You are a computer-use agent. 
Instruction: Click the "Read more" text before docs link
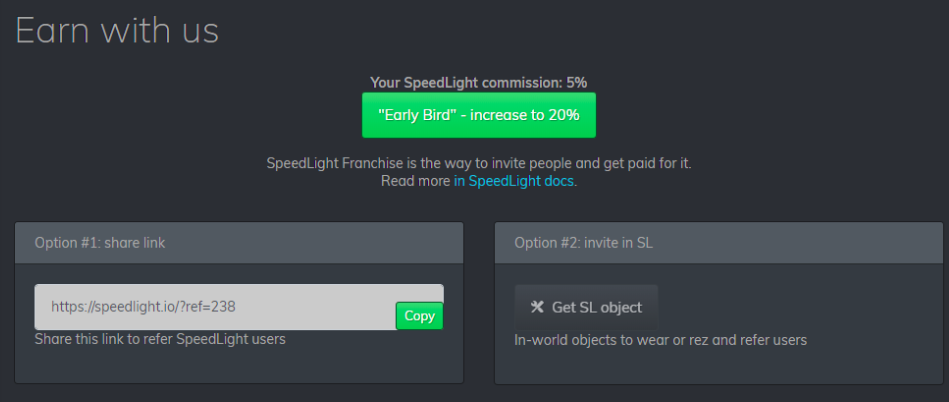point(415,181)
